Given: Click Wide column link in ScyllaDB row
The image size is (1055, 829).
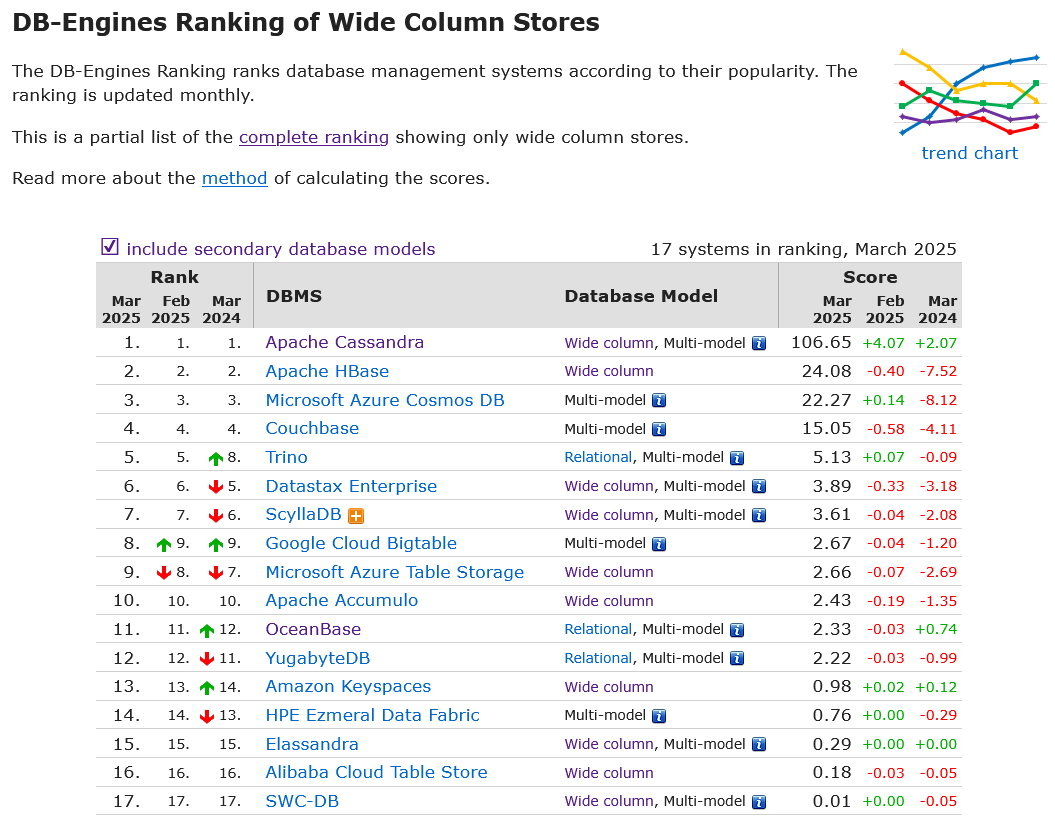Looking at the screenshot, I should point(609,515).
